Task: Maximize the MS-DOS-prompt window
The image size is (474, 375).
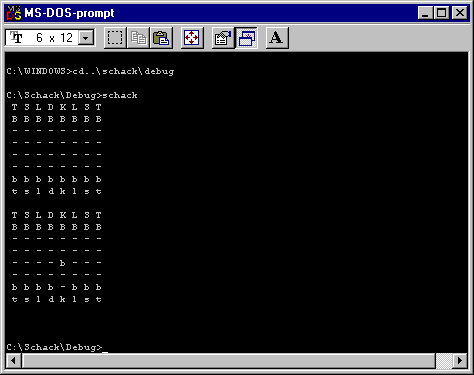Action: click(441, 13)
